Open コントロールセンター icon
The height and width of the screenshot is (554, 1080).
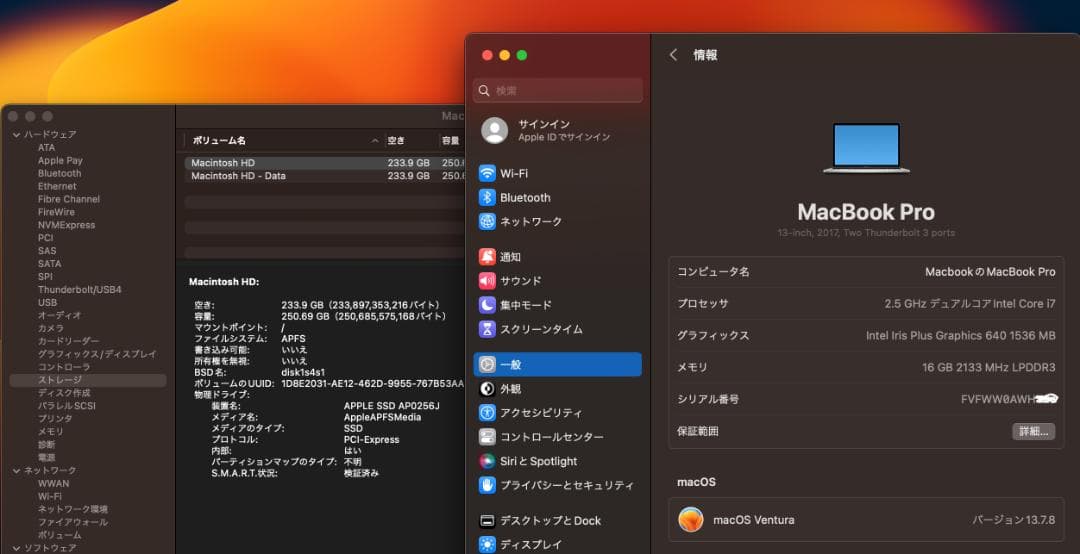tap(487, 437)
